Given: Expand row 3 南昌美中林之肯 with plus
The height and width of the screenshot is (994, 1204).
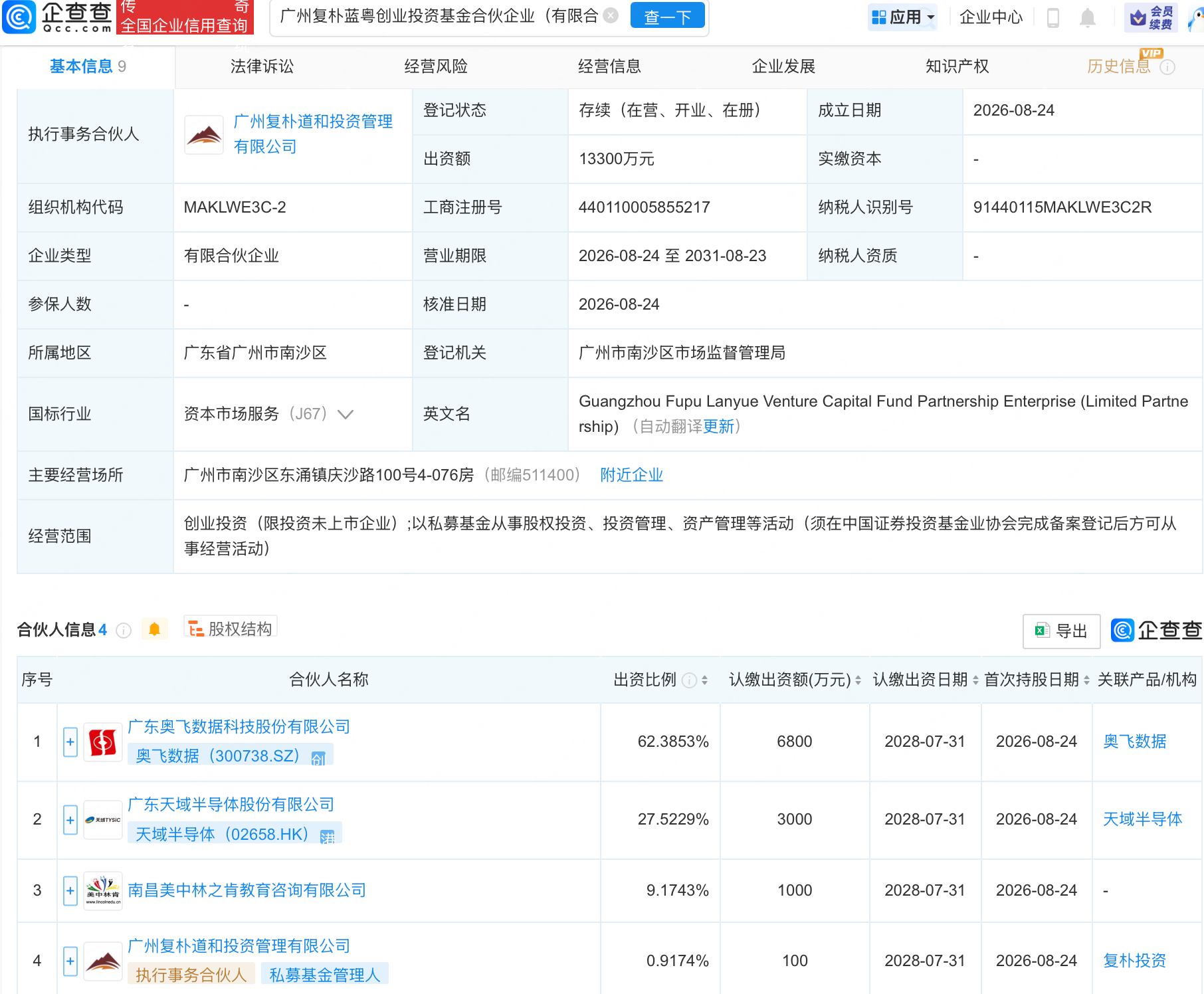Looking at the screenshot, I should tap(70, 891).
